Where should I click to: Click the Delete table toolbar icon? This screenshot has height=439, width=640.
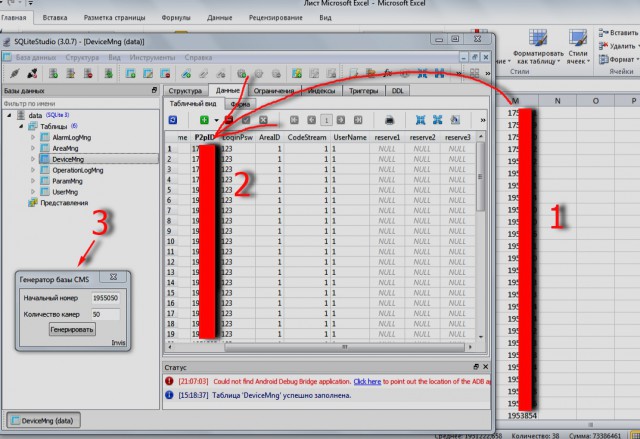165,73
